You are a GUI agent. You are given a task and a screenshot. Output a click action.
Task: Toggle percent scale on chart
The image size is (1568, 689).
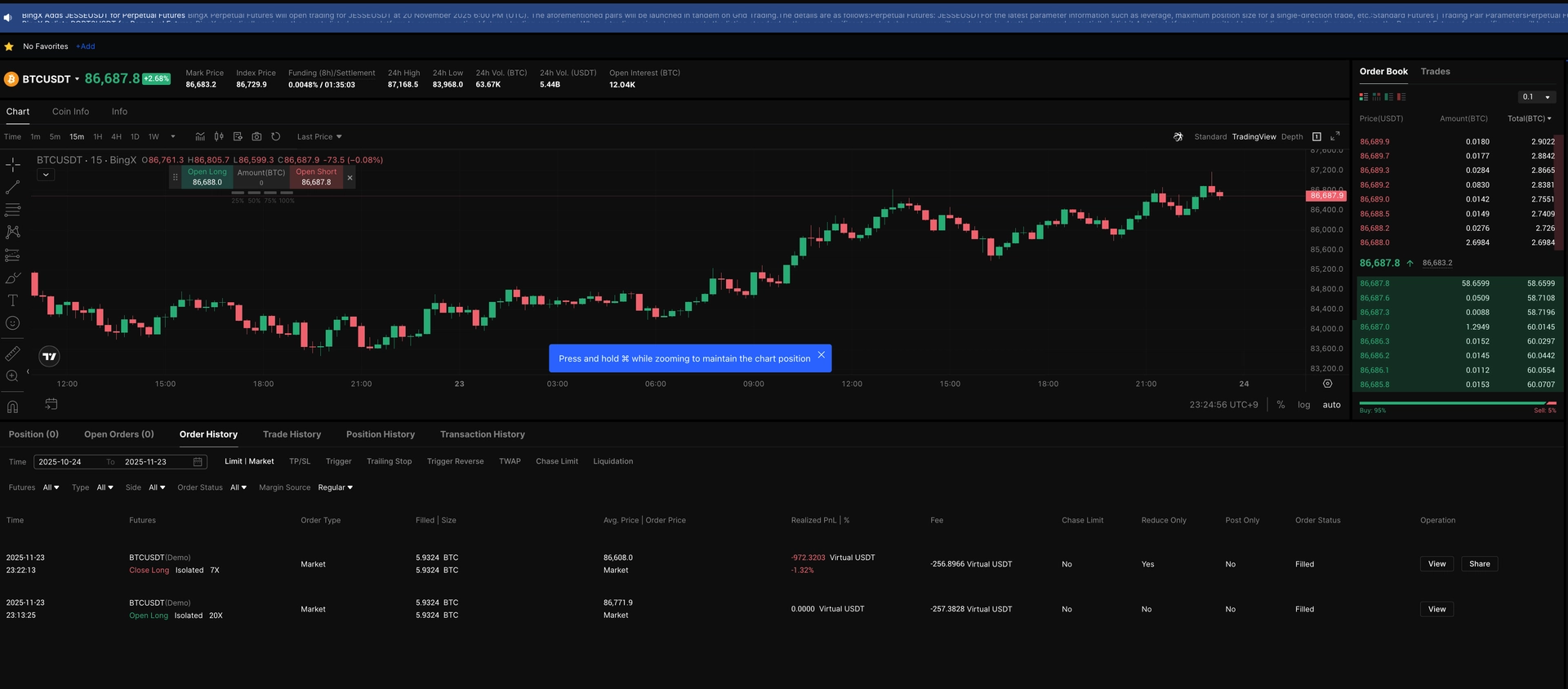(x=1281, y=405)
